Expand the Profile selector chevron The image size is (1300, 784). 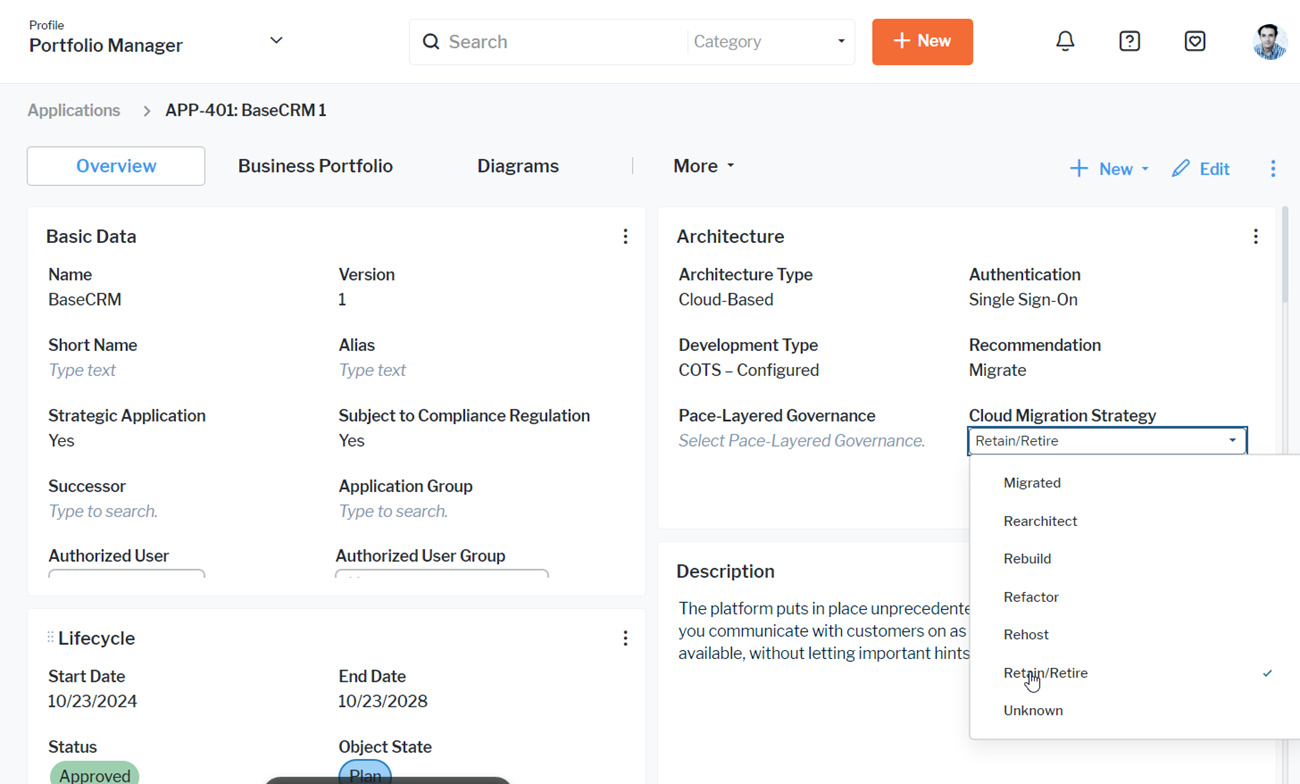tap(276, 41)
